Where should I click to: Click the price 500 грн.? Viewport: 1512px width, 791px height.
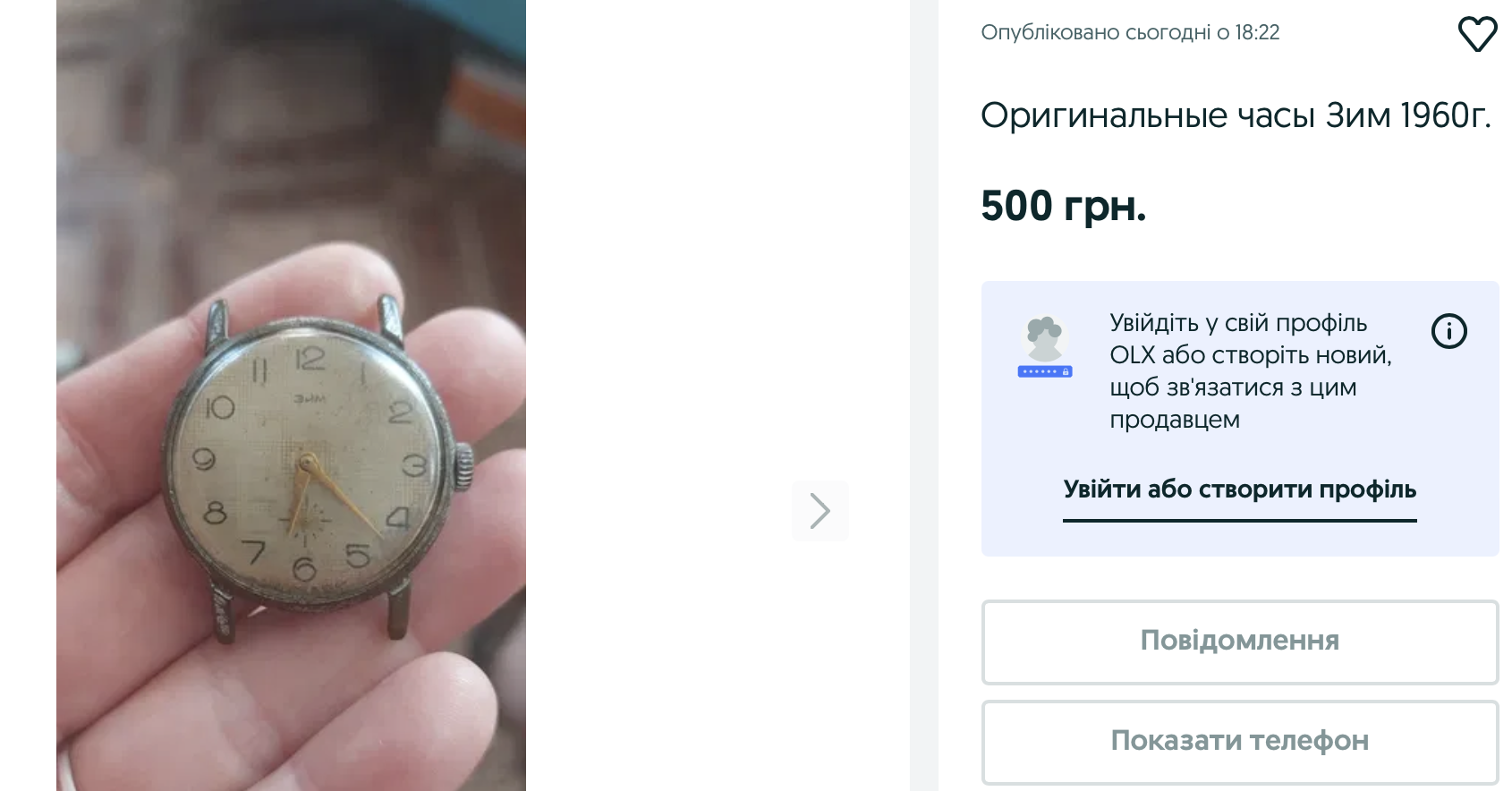click(1063, 206)
